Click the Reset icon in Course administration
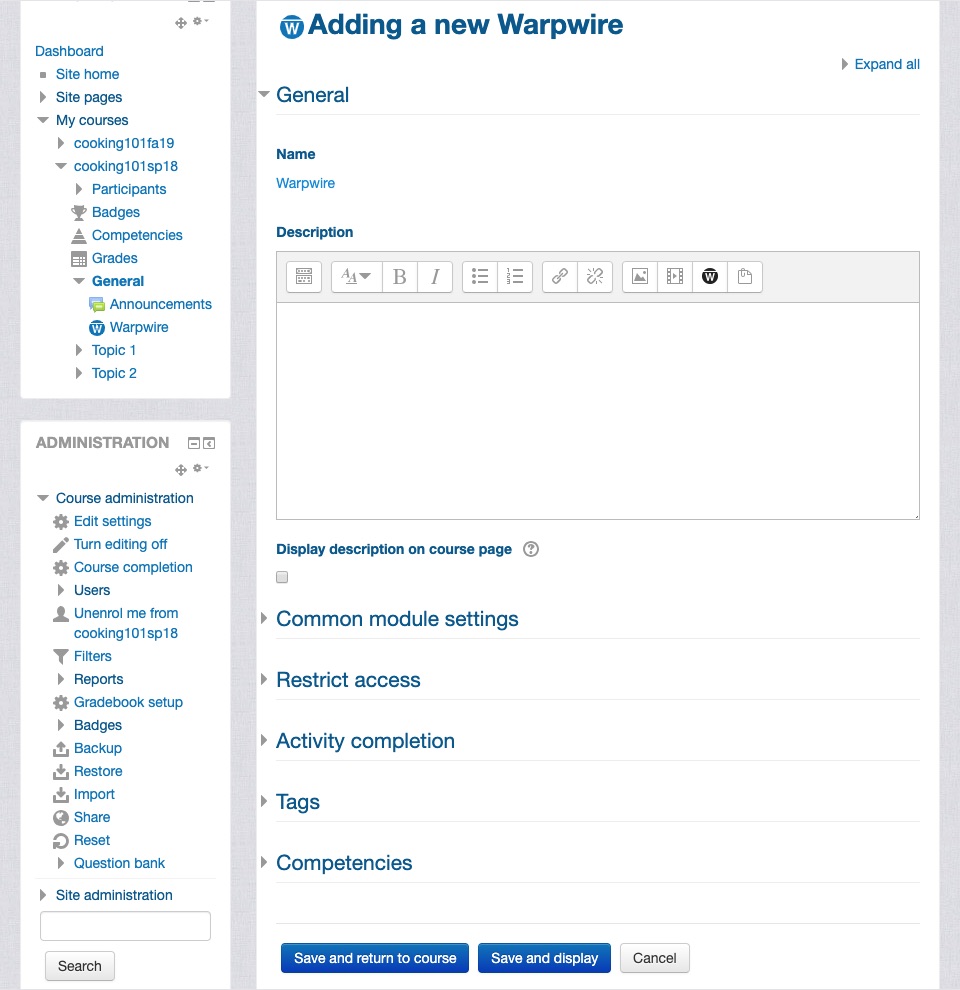The width and height of the screenshot is (960, 990). click(61, 841)
